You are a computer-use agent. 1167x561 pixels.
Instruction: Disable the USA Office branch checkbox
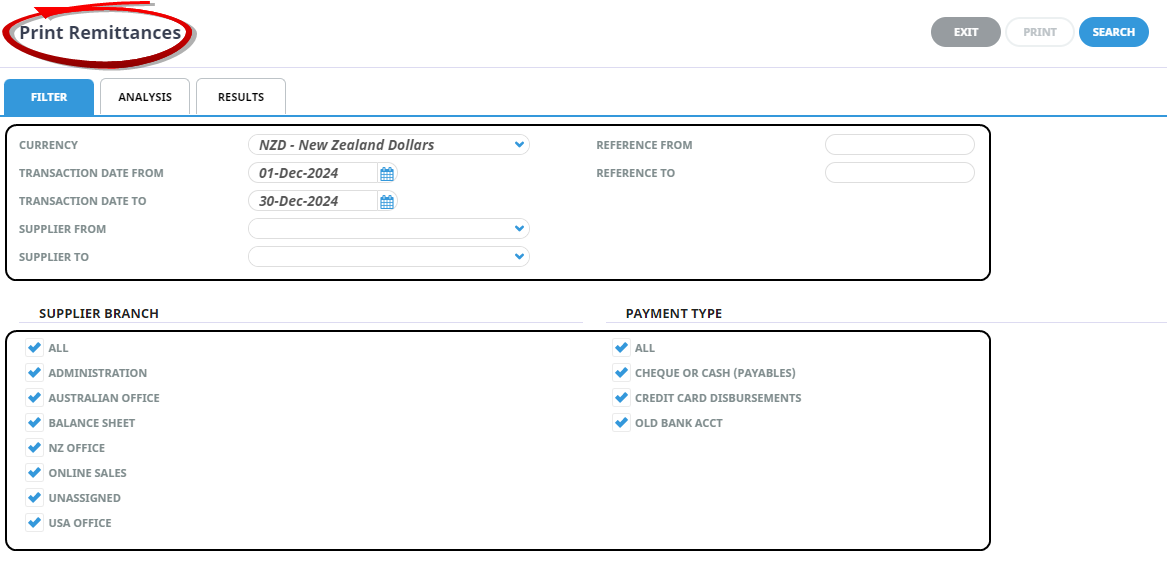pyautogui.click(x=35, y=523)
